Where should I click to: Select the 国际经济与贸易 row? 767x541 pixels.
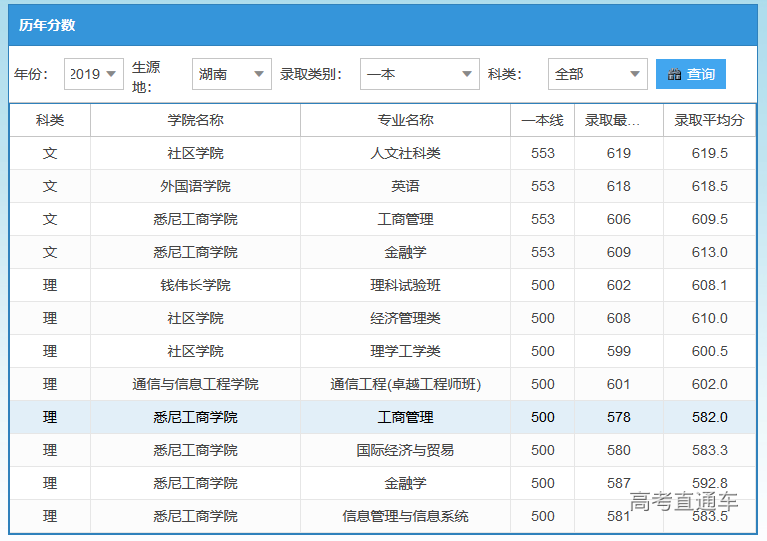pos(405,450)
